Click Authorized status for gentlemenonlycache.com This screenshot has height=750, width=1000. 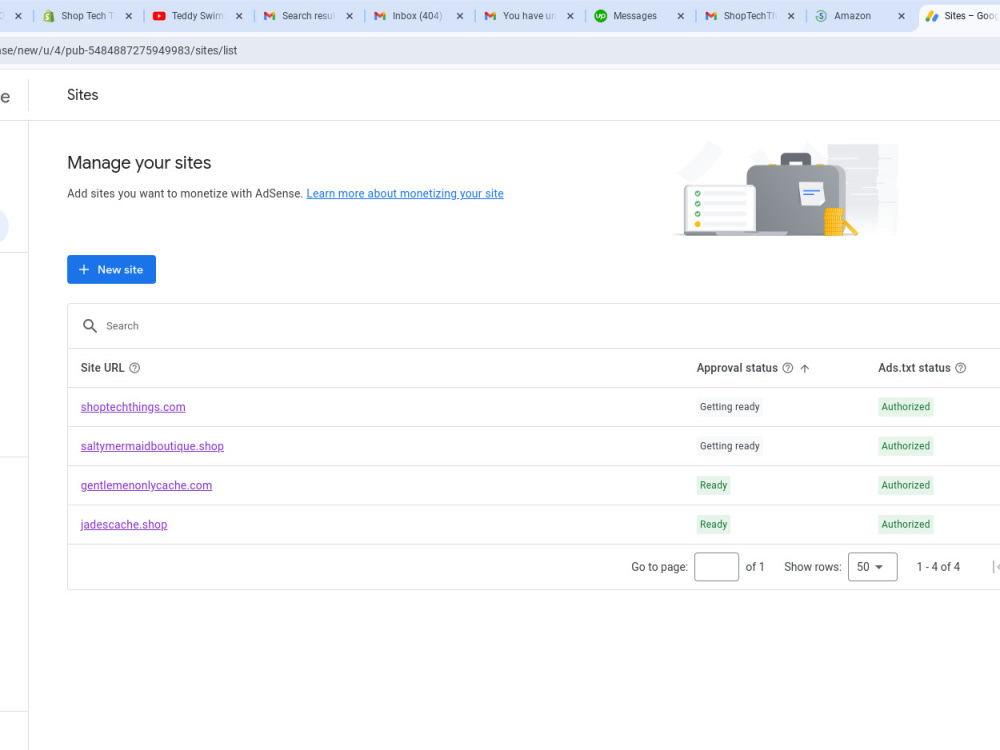coord(906,485)
